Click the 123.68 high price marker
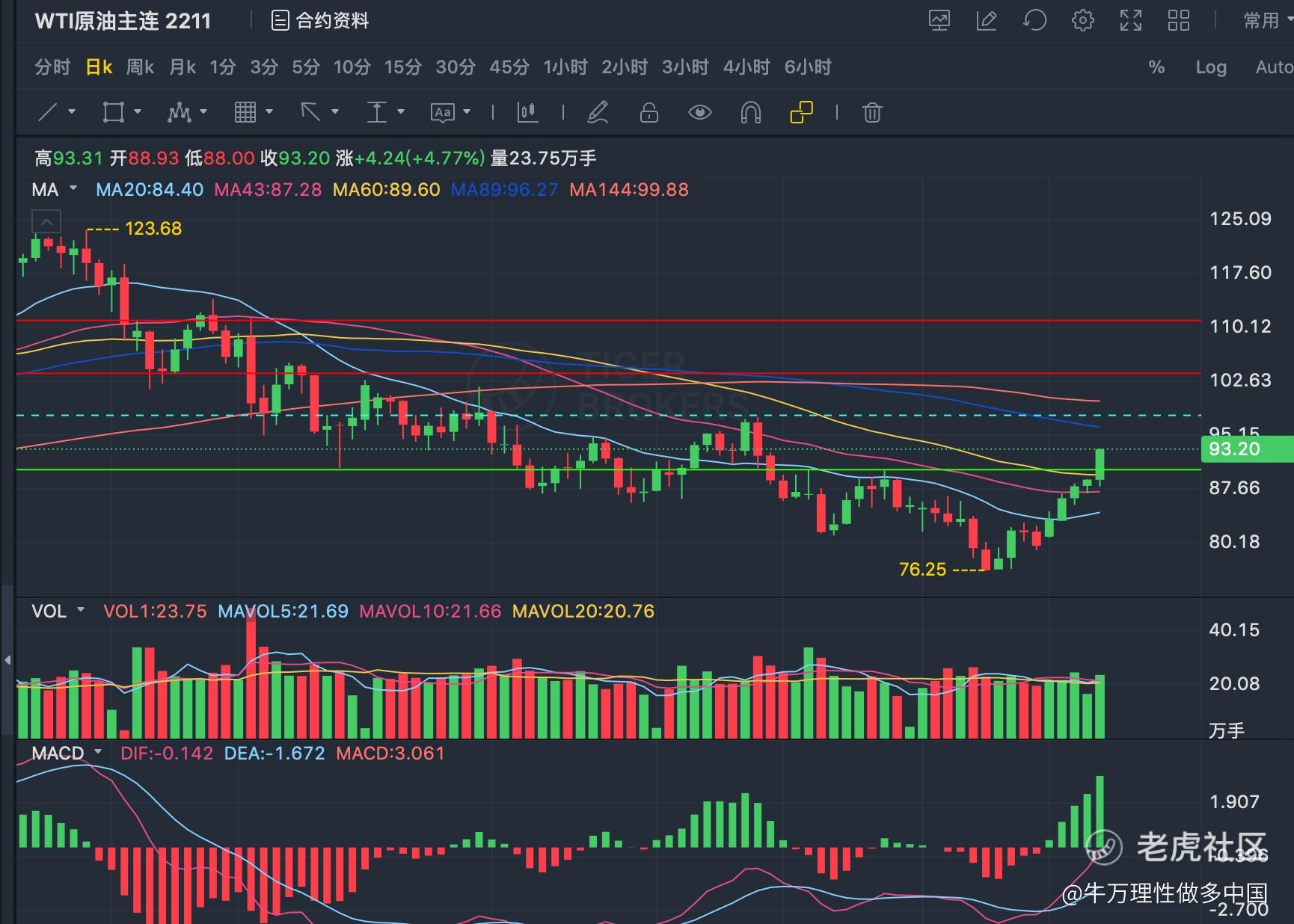 pyautogui.click(x=153, y=229)
